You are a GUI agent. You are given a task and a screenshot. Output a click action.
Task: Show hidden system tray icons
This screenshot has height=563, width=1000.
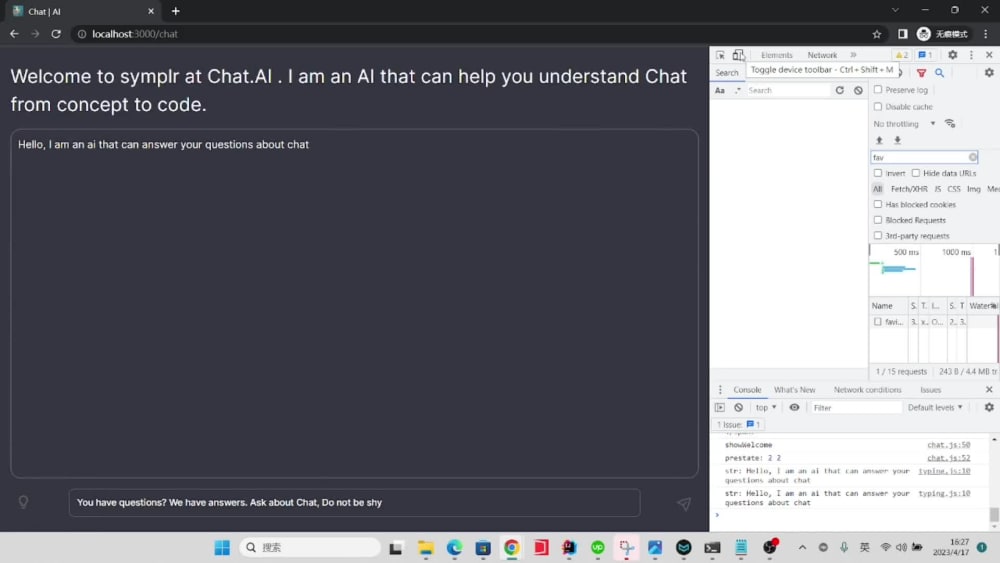click(x=802, y=547)
